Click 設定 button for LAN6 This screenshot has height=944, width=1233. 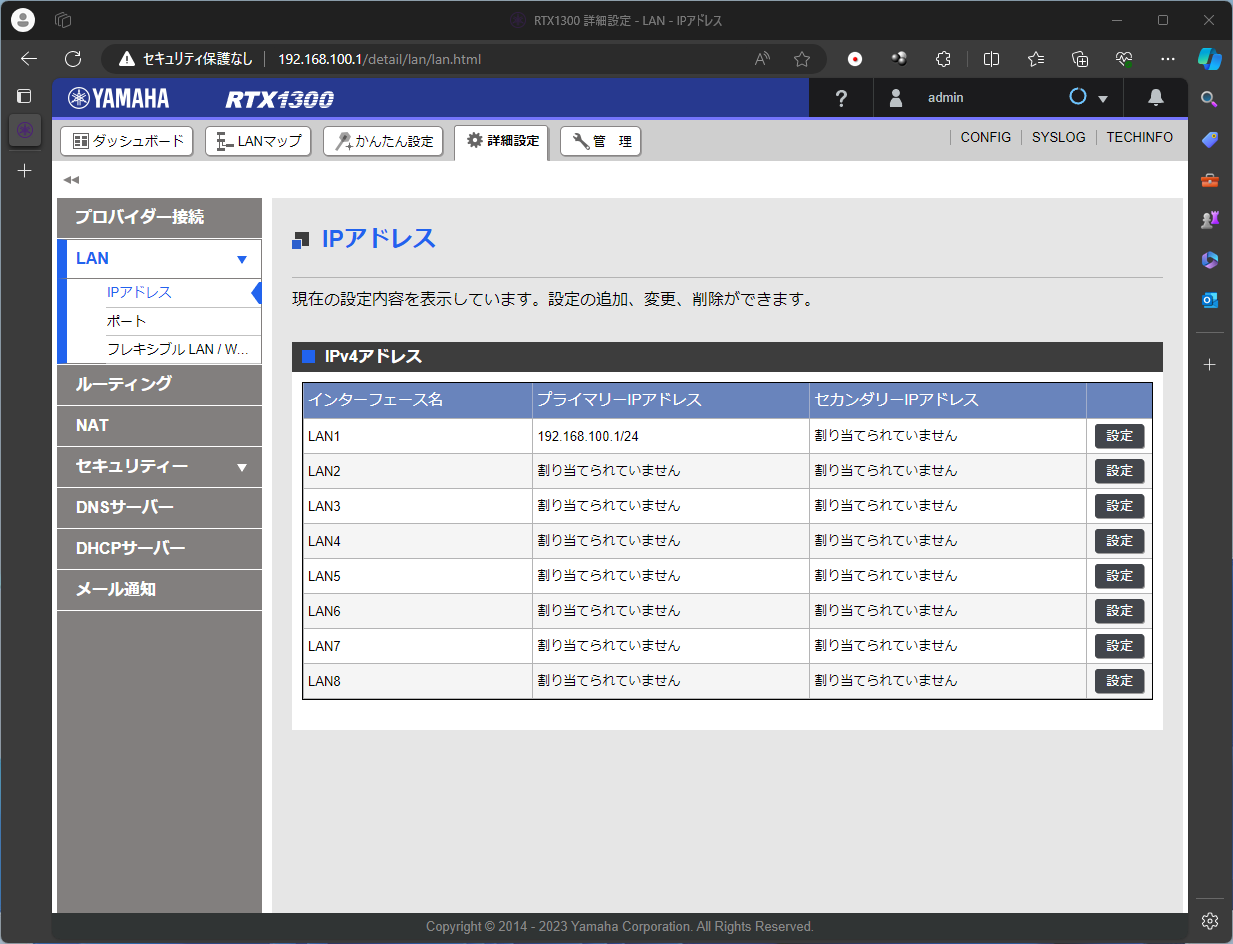[1119, 611]
